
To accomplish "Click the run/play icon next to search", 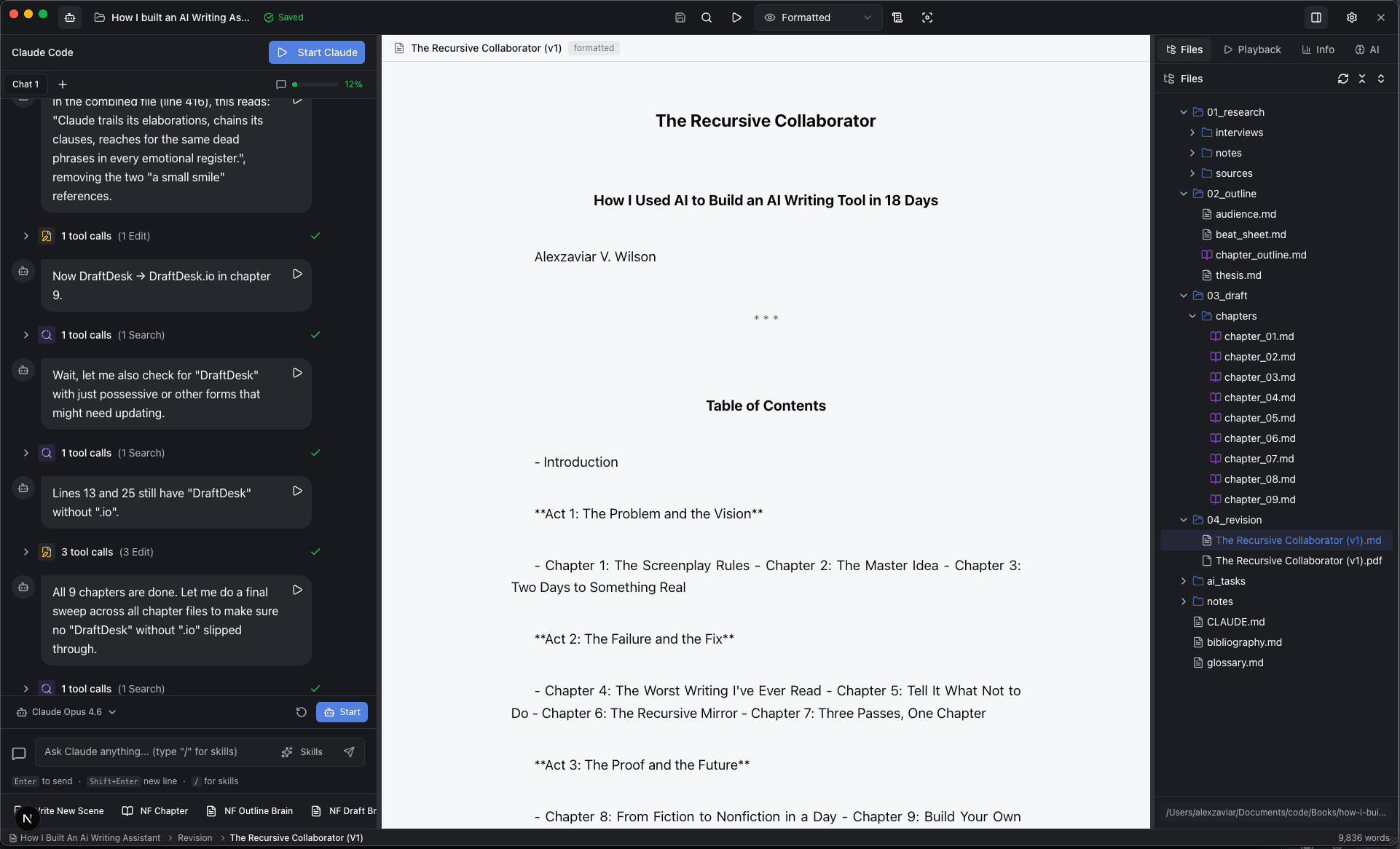I will [x=736, y=17].
